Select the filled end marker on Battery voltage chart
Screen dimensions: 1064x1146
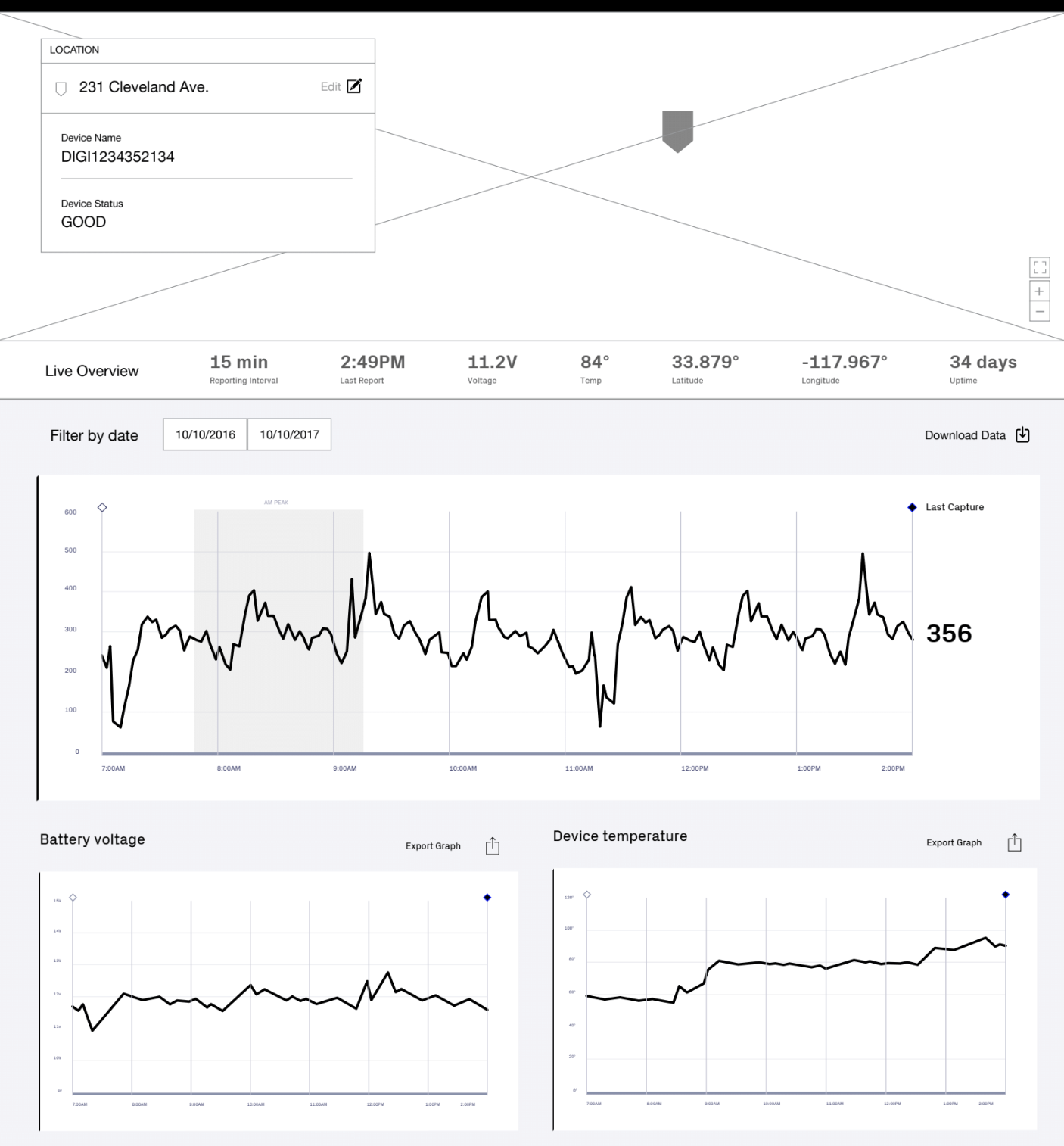click(x=487, y=898)
